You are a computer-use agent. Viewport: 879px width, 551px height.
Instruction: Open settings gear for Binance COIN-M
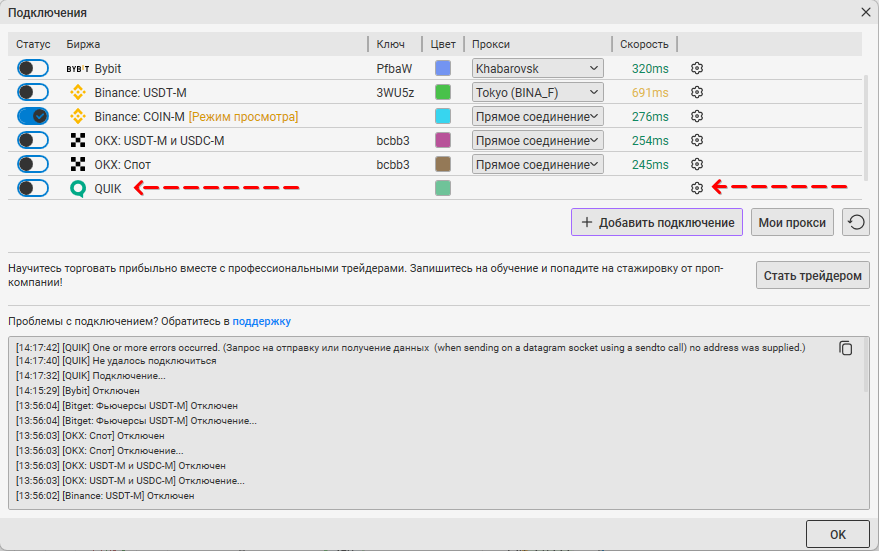click(x=697, y=116)
